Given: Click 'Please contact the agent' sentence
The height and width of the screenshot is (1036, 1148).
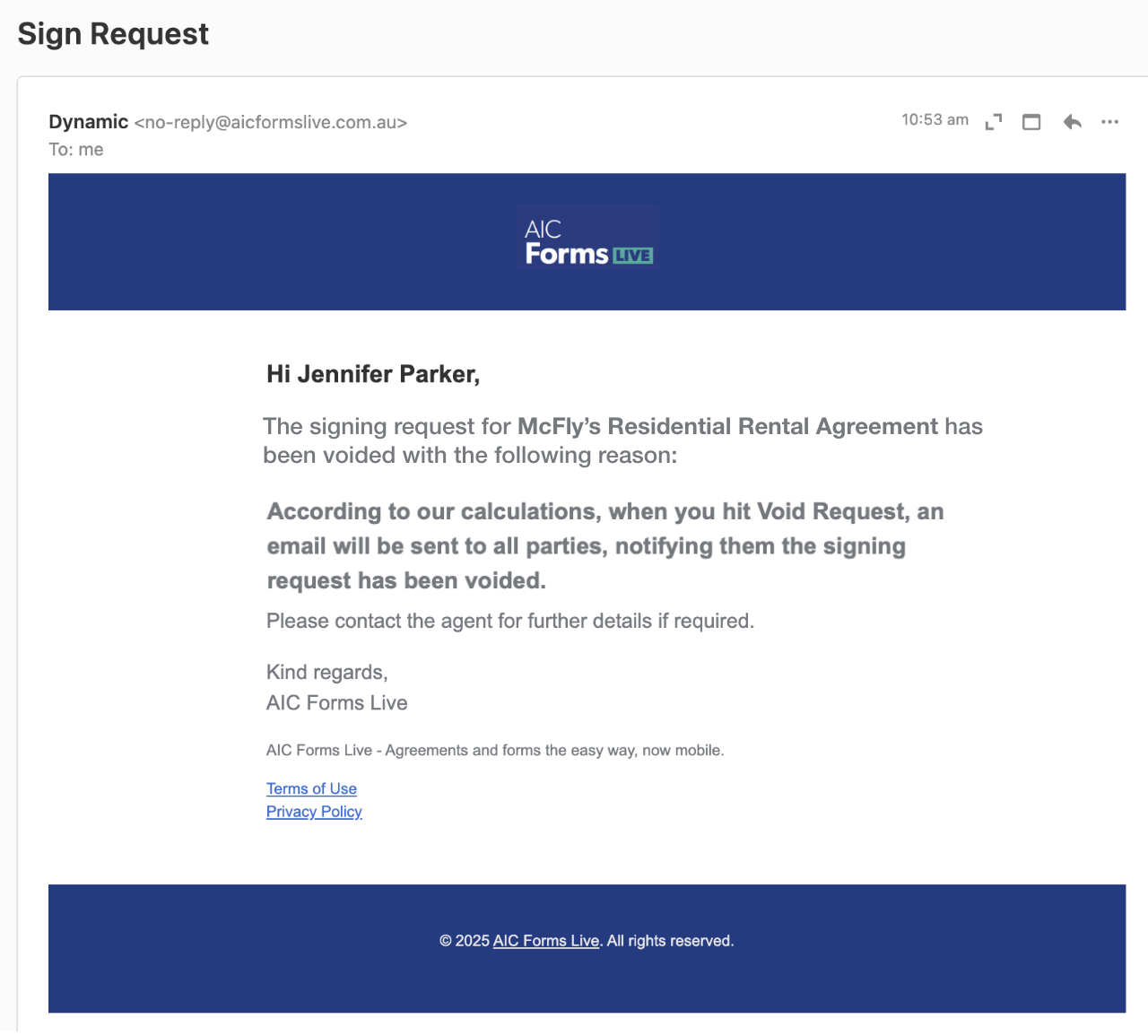Looking at the screenshot, I should 510,621.
